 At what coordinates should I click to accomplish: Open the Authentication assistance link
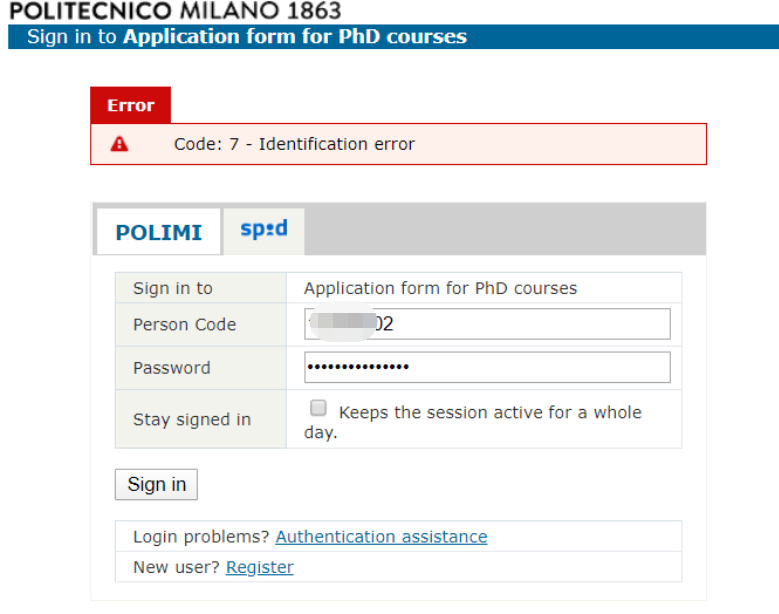coord(381,537)
